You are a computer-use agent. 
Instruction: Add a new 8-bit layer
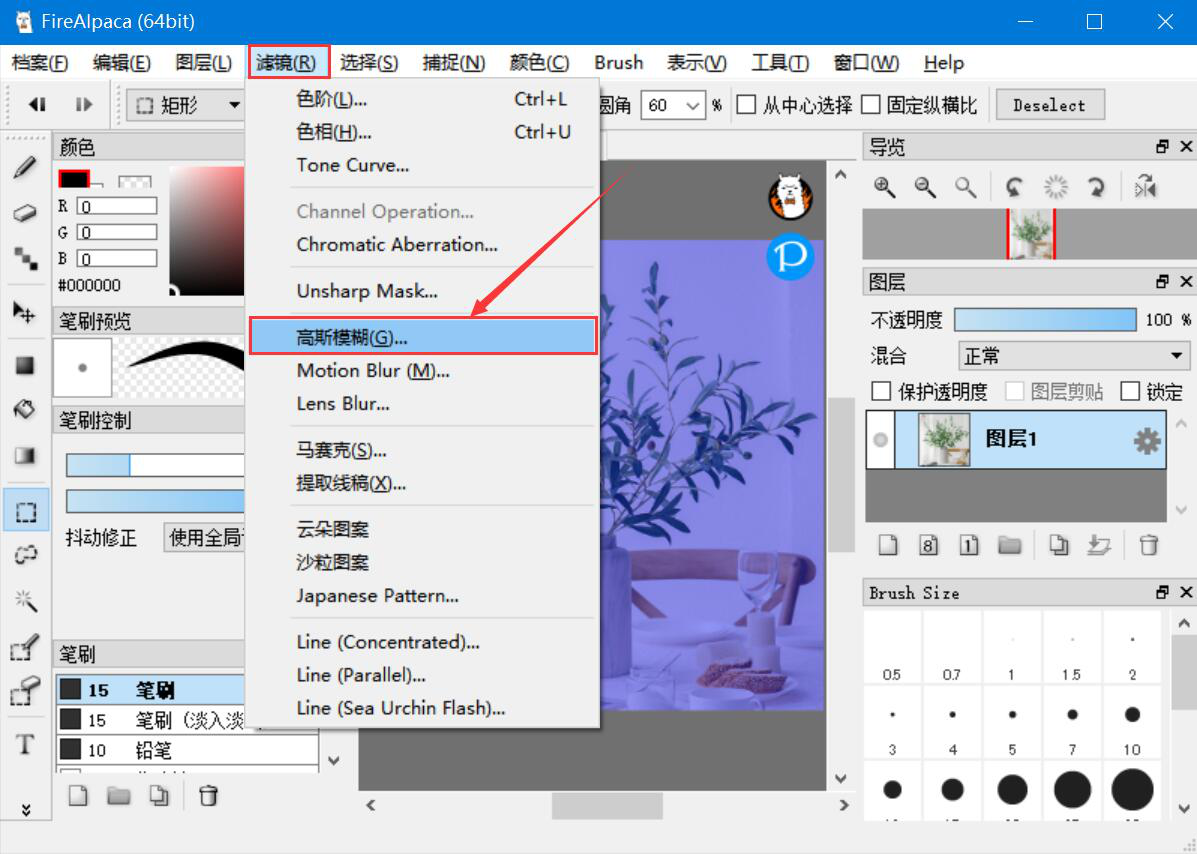coord(928,545)
